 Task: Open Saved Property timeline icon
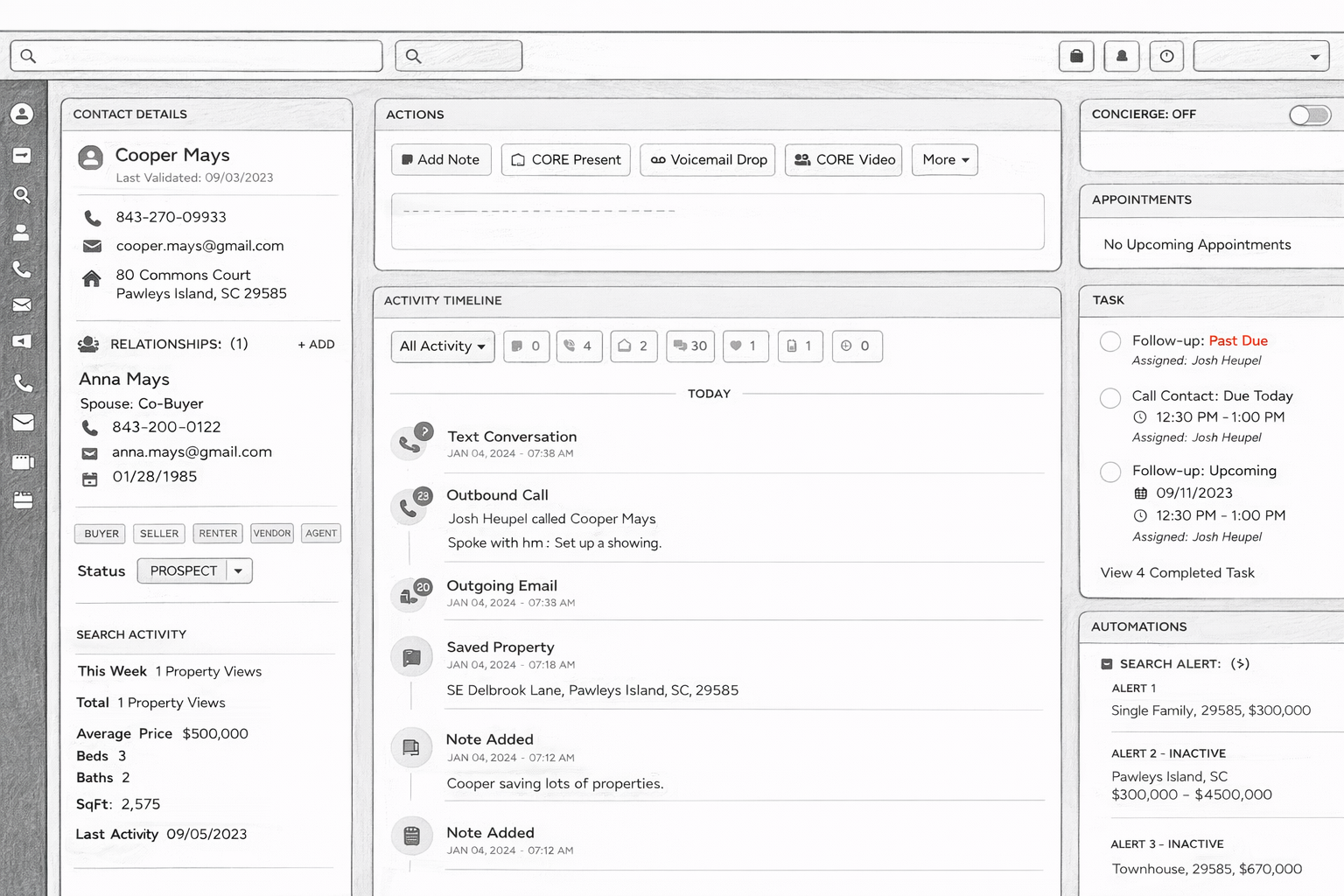pos(411,657)
